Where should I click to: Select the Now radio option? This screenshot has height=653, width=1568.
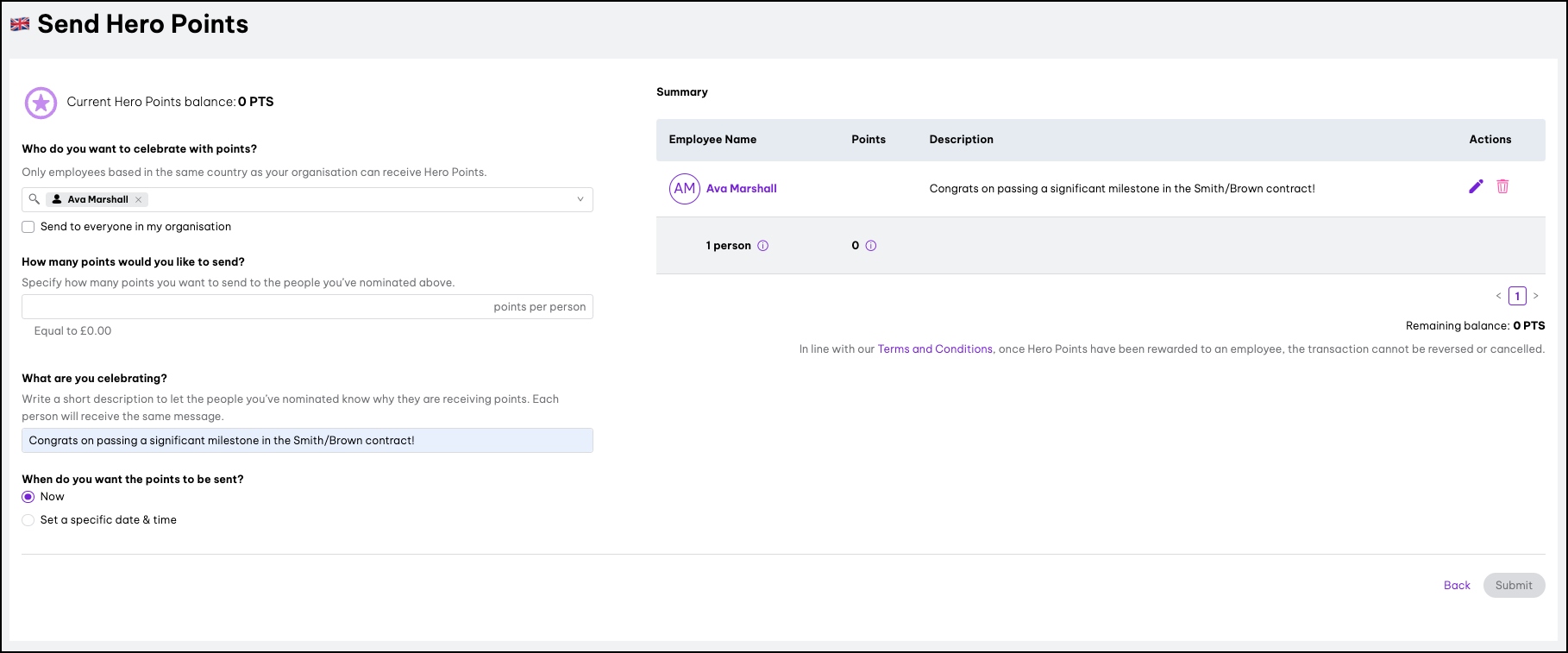click(28, 497)
